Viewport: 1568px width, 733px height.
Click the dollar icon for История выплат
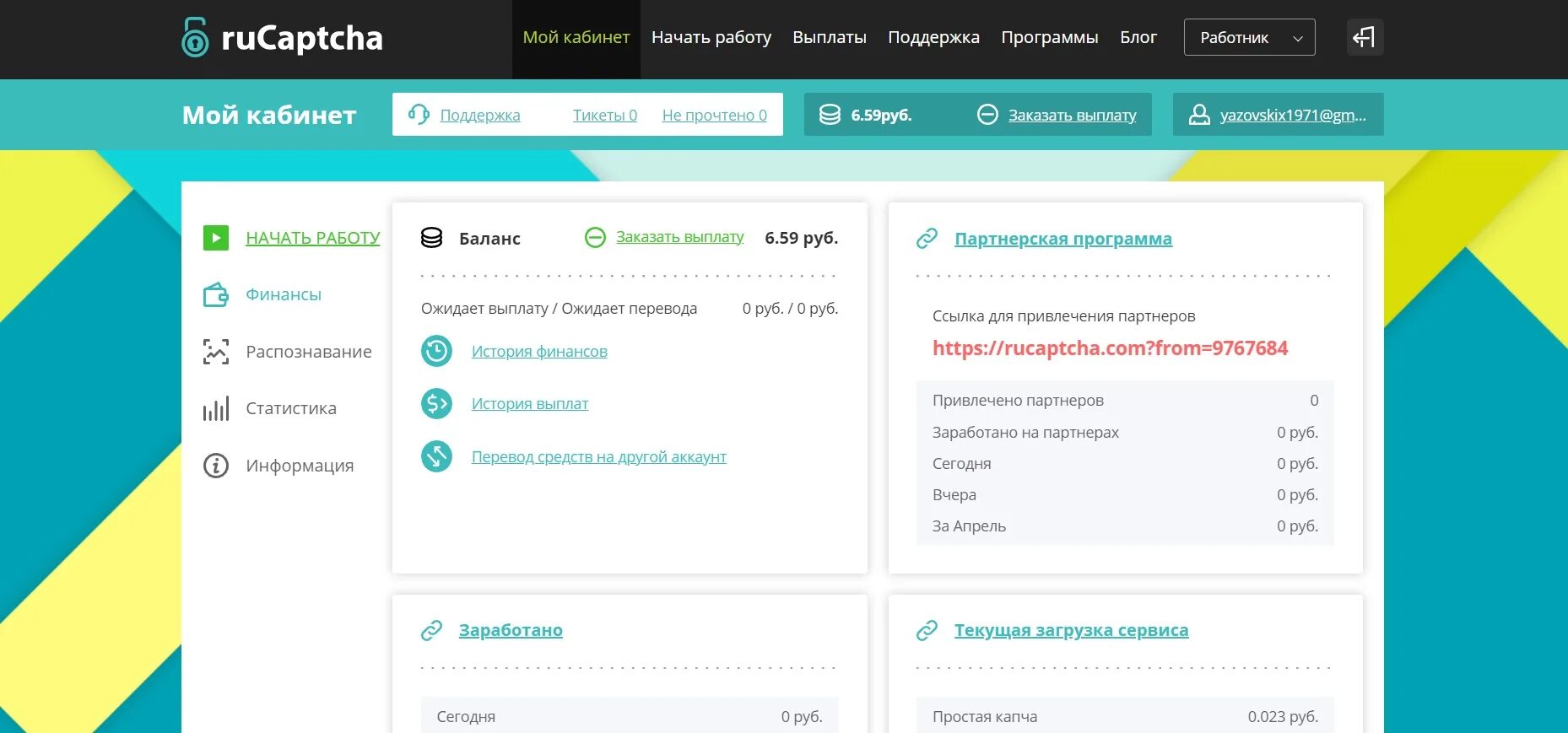436,404
